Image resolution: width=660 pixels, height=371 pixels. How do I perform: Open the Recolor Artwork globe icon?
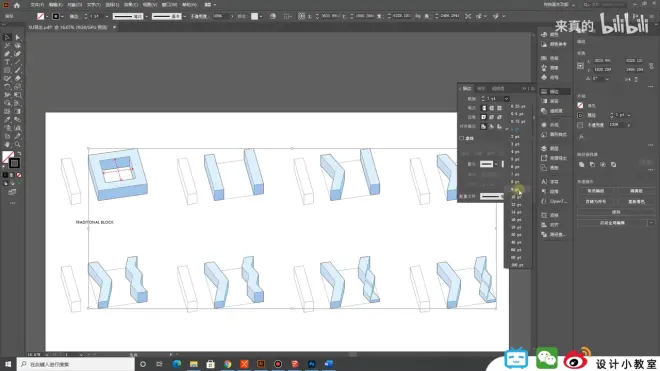[x=273, y=16]
